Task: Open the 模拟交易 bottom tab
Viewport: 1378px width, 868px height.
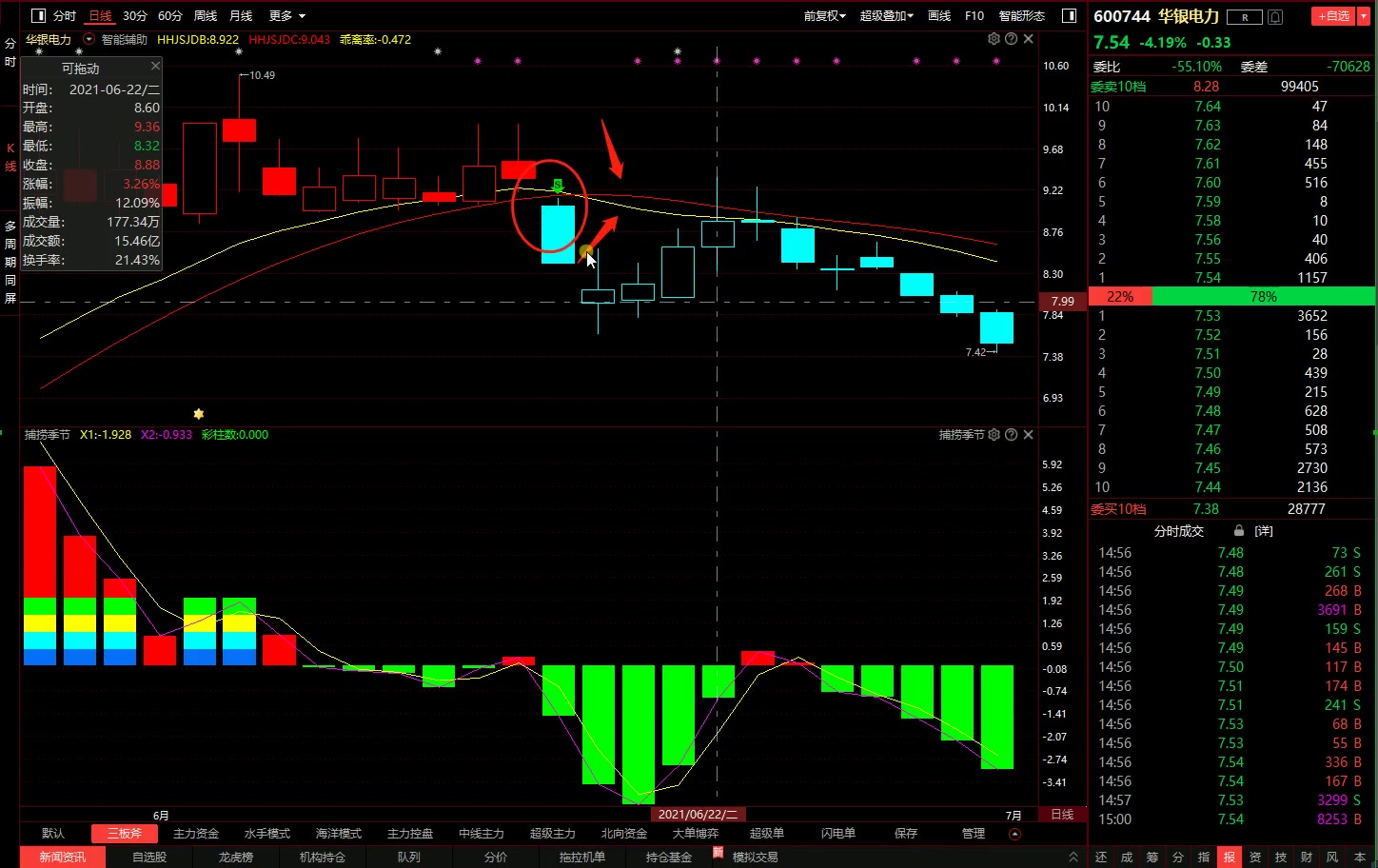Action: [756, 858]
